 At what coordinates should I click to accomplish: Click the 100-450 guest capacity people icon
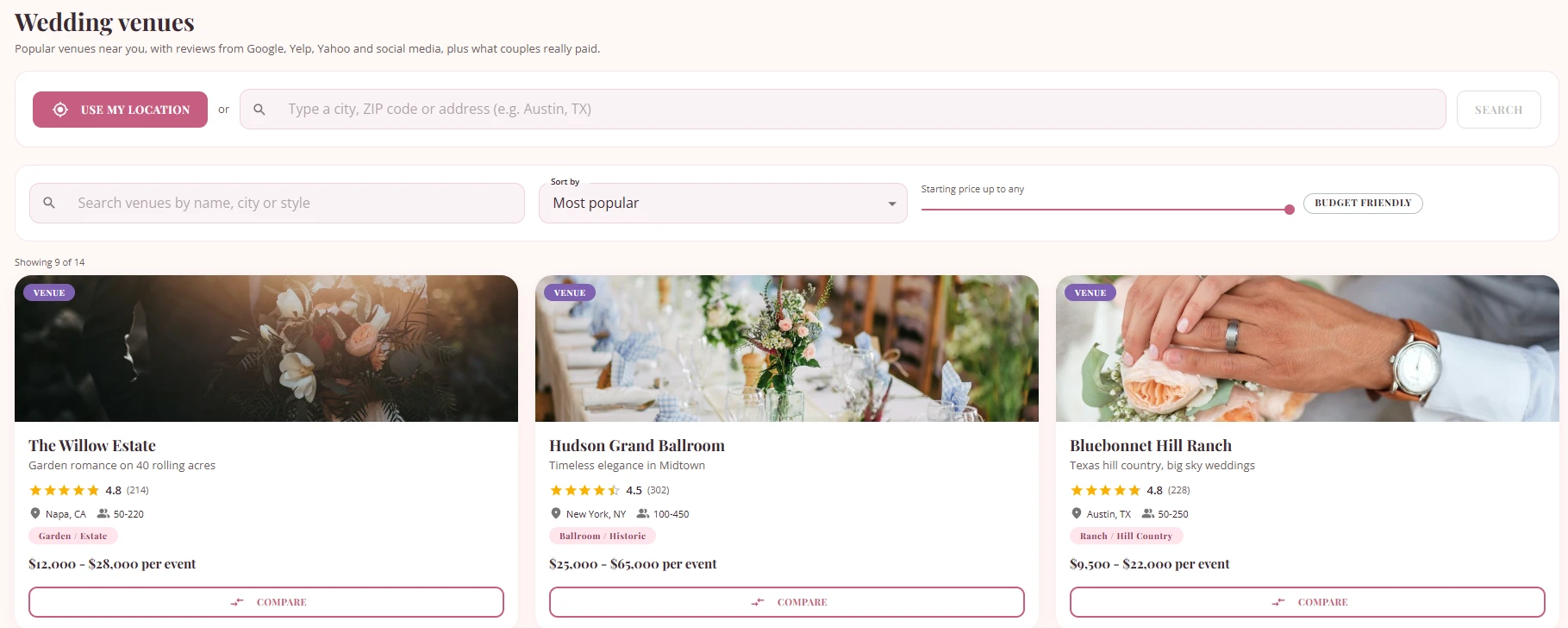pos(643,513)
